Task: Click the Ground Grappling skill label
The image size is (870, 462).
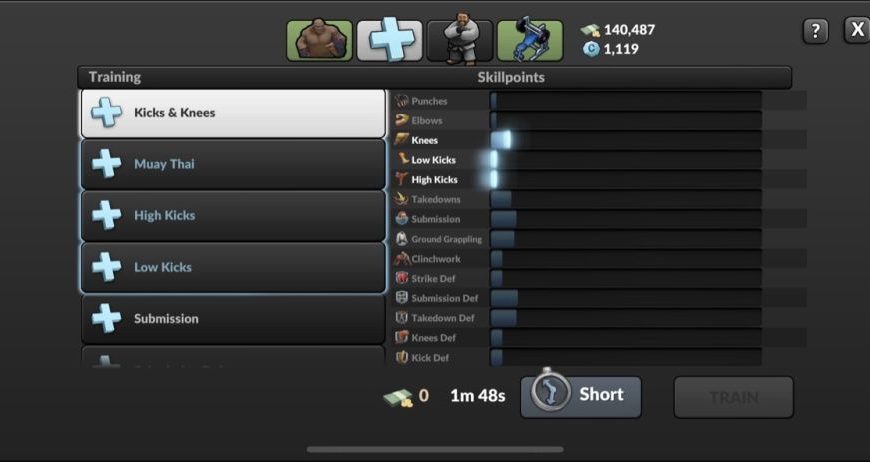Action: (447, 239)
